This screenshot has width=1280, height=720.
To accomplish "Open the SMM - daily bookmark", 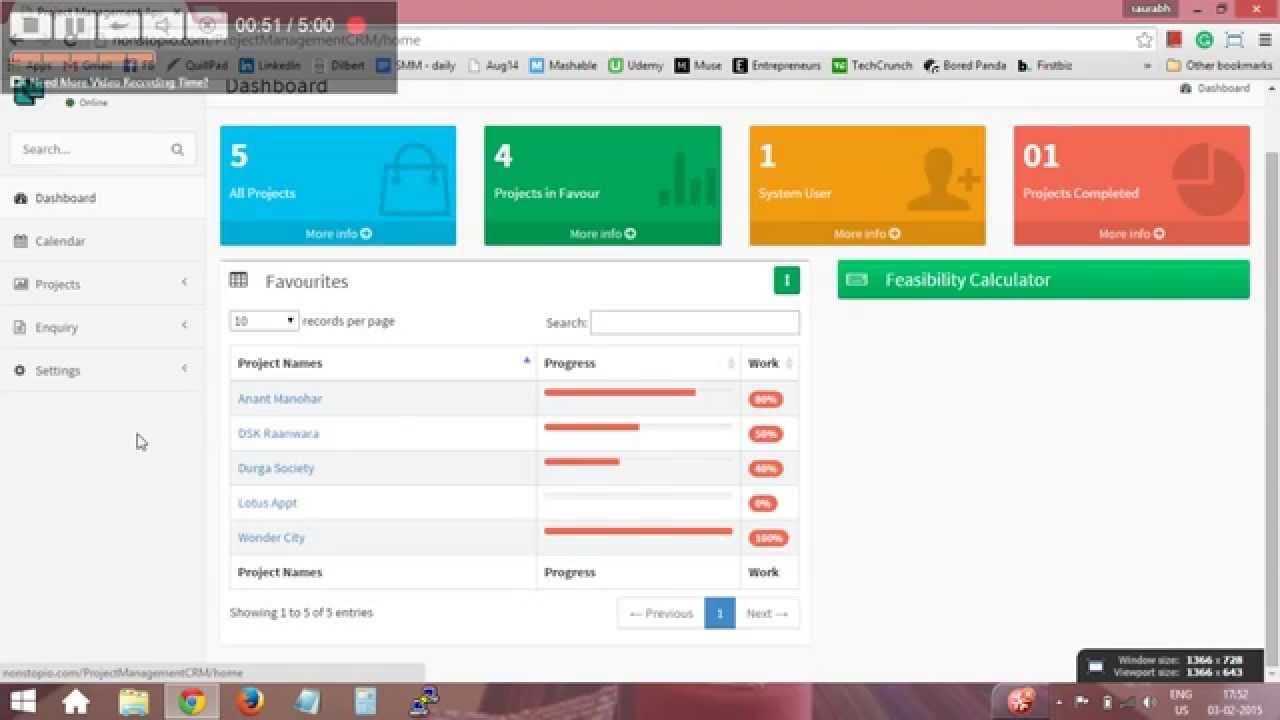I will point(416,66).
